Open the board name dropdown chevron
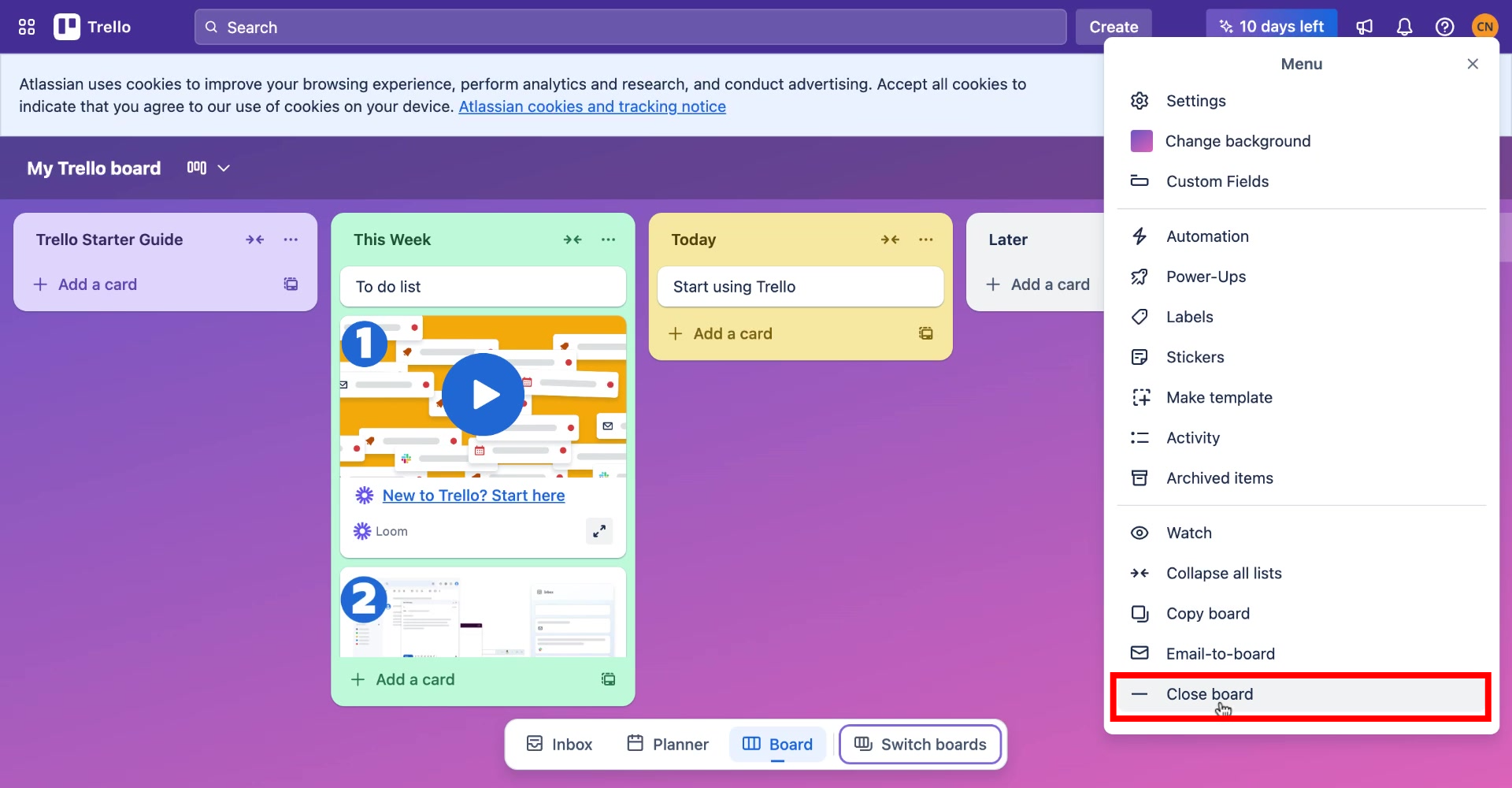The width and height of the screenshot is (1512, 788). pos(224,168)
